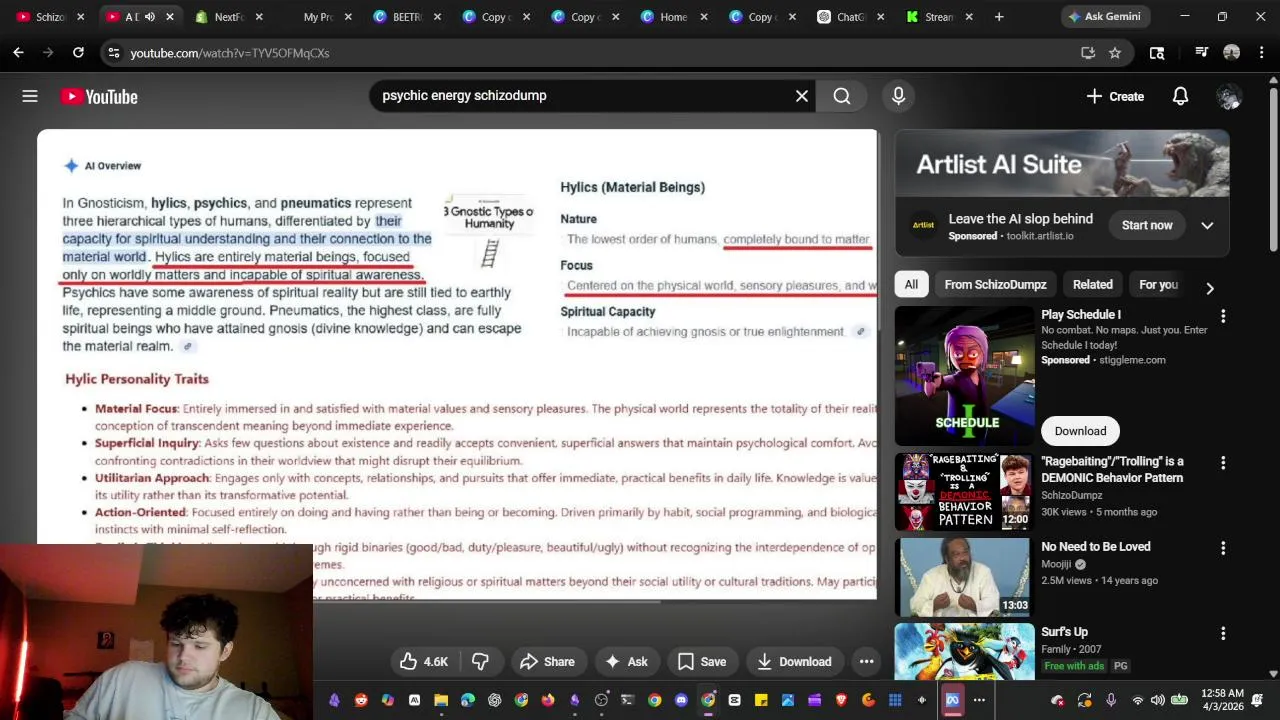Click Download on Schedule I ad

click(1080, 431)
